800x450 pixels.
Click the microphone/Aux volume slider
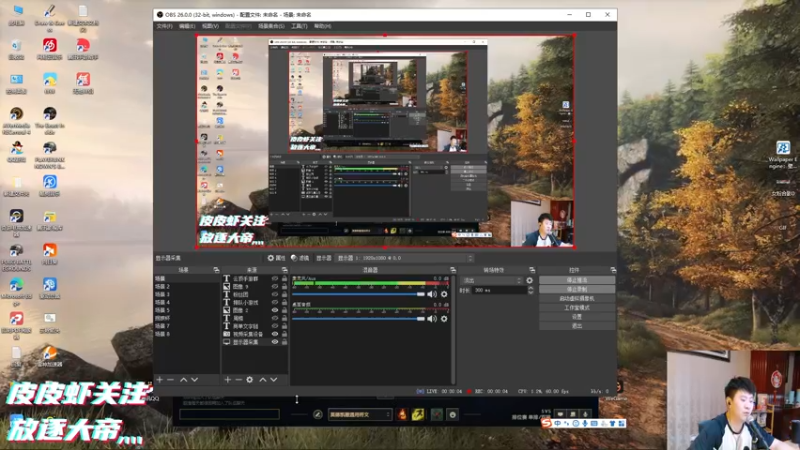(359, 294)
